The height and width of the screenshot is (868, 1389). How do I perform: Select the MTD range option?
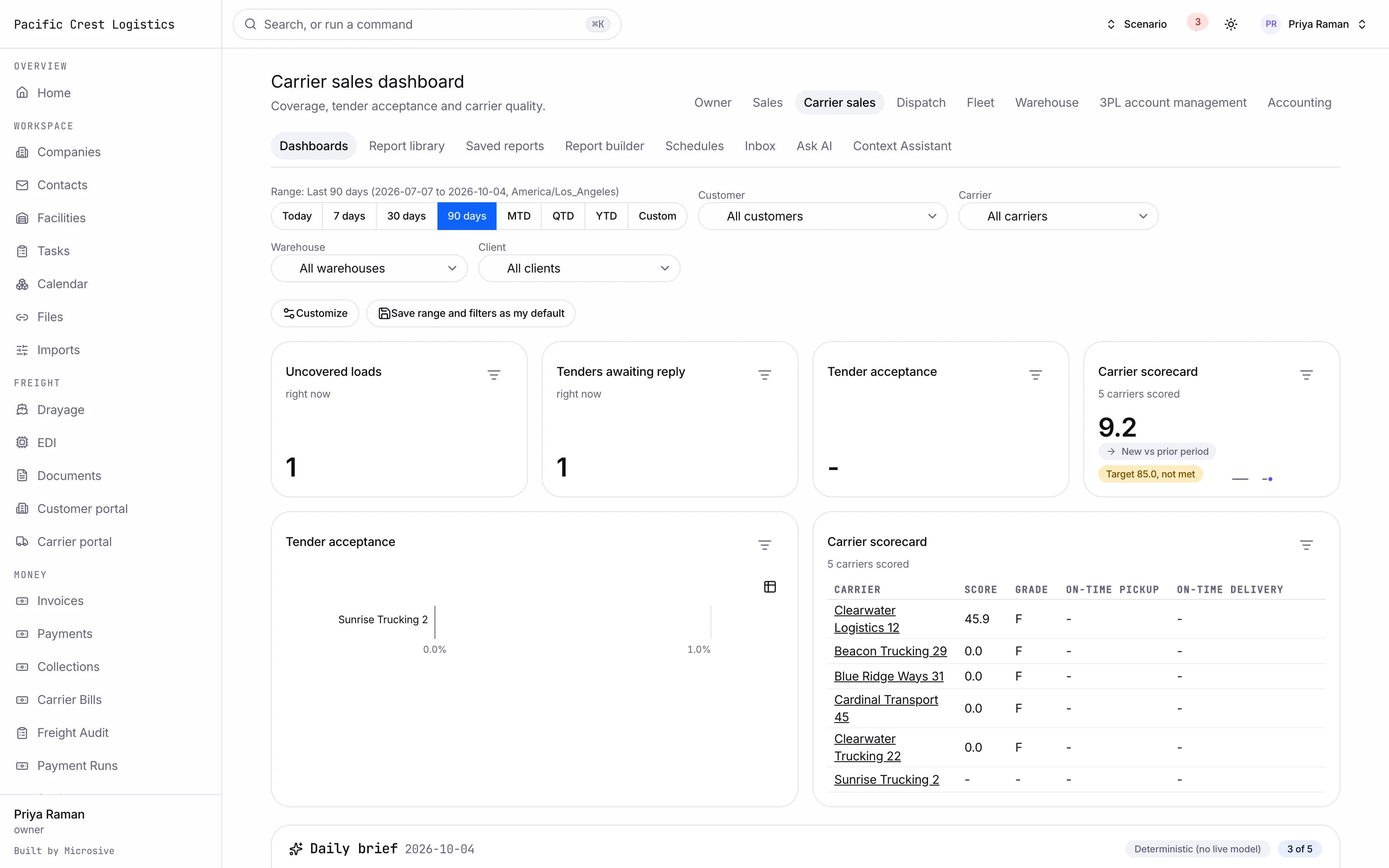[519, 216]
